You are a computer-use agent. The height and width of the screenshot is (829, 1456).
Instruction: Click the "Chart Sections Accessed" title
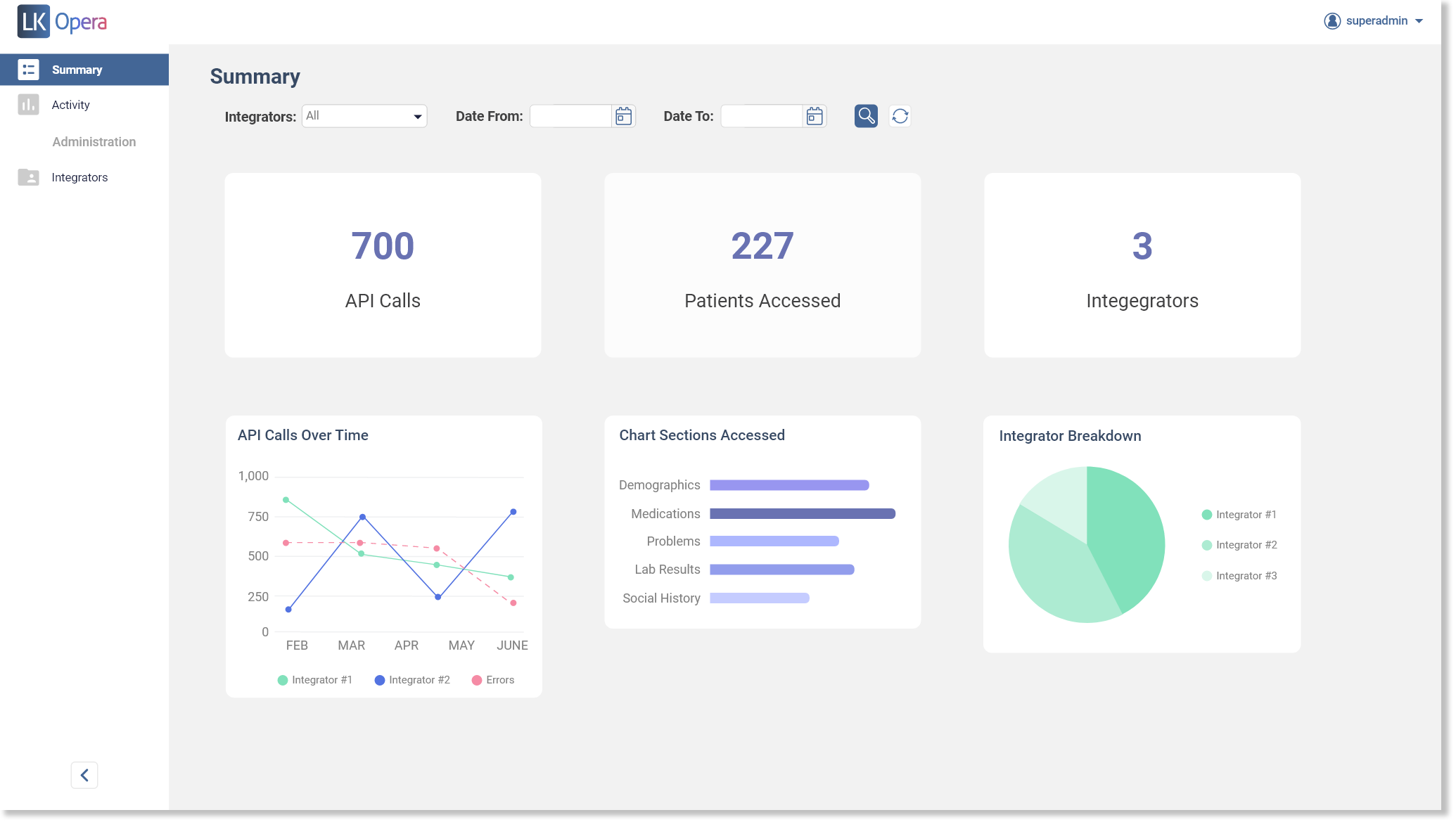click(702, 435)
